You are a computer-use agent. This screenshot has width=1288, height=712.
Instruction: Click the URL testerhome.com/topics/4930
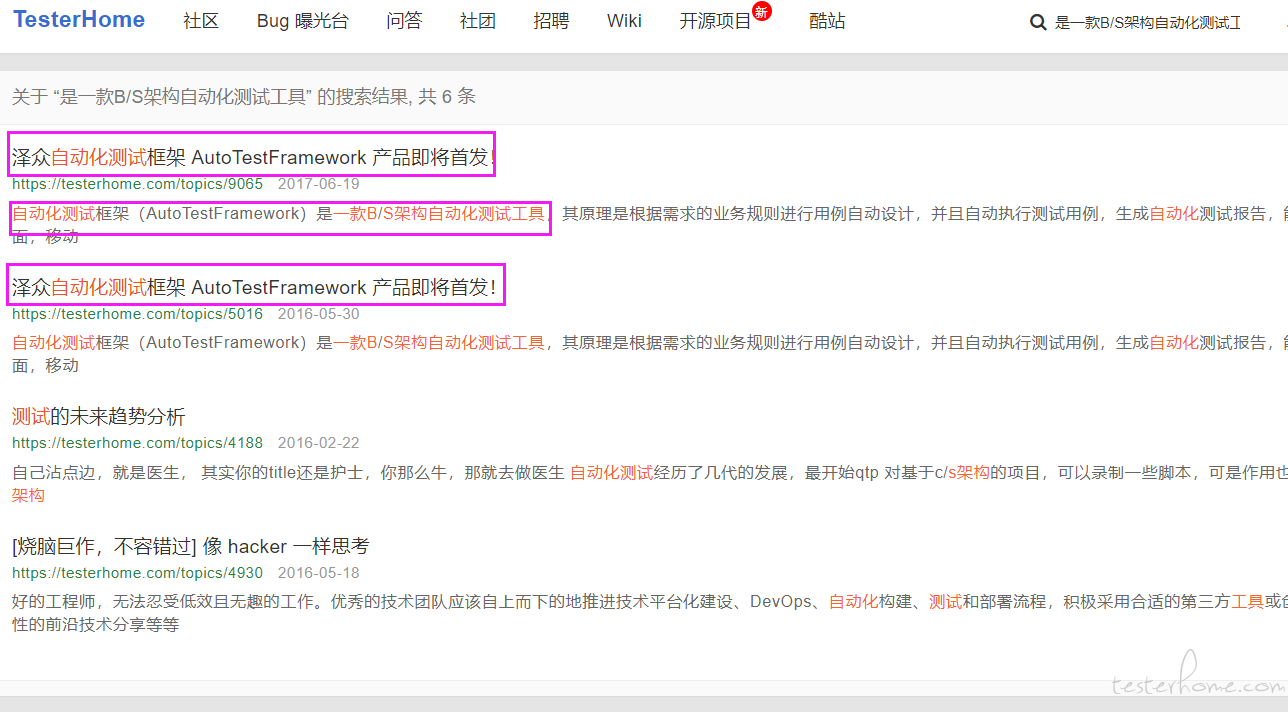tap(137, 573)
